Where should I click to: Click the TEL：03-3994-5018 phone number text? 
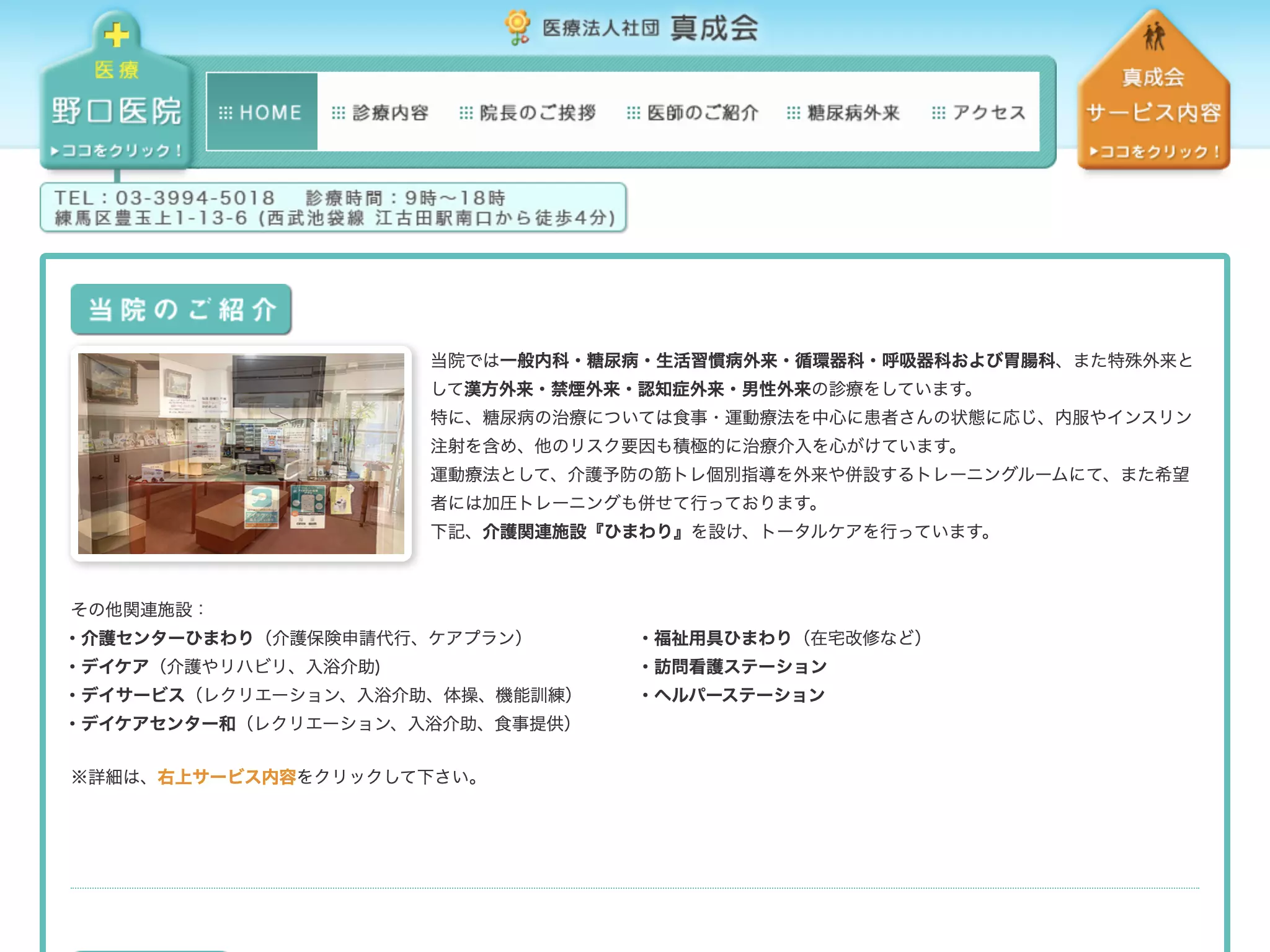pyautogui.click(x=164, y=198)
